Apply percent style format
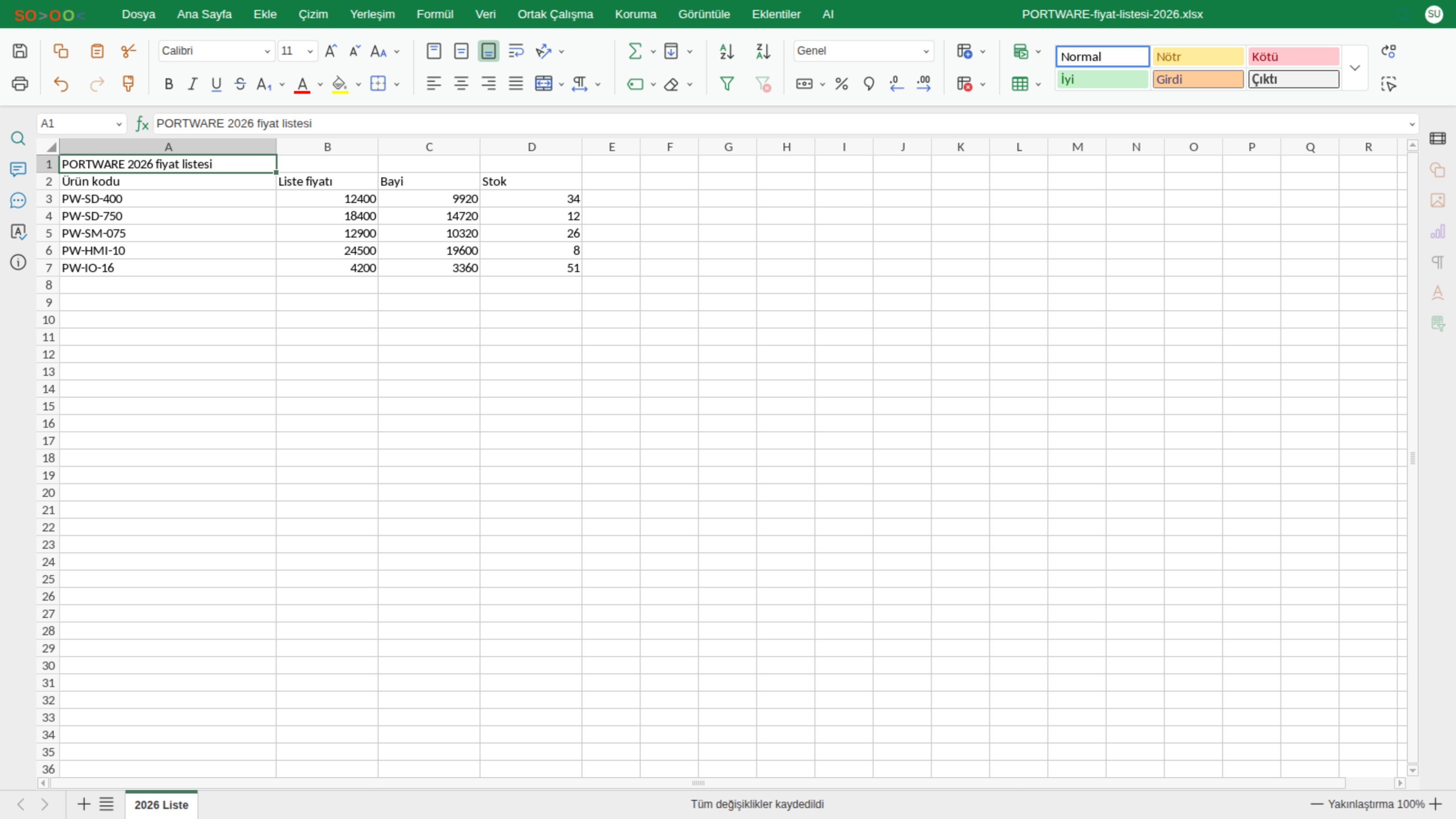Viewport: 1456px width, 819px height. coord(841,84)
